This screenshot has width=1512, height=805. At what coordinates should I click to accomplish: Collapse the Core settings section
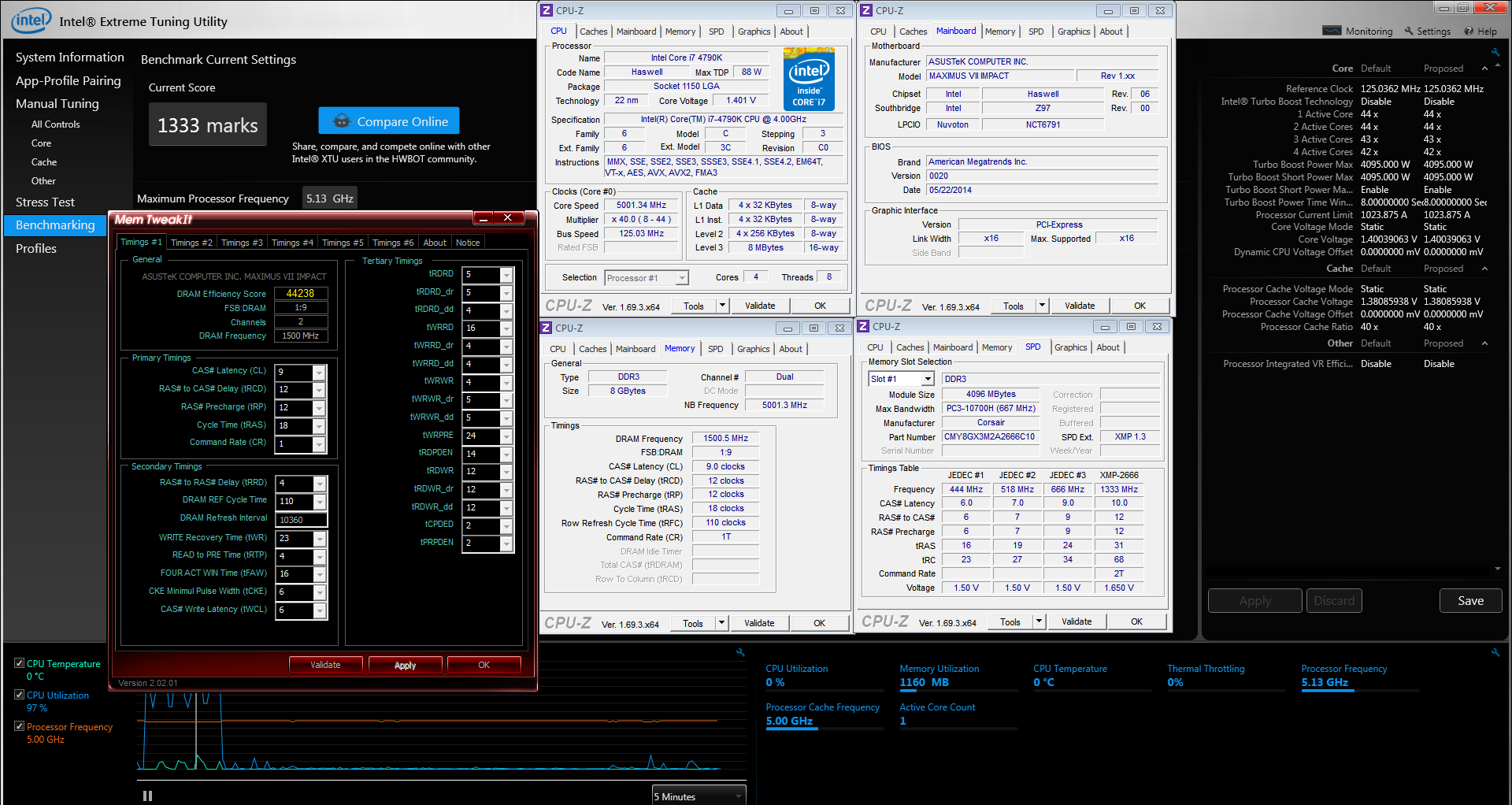[x=1484, y=69]
